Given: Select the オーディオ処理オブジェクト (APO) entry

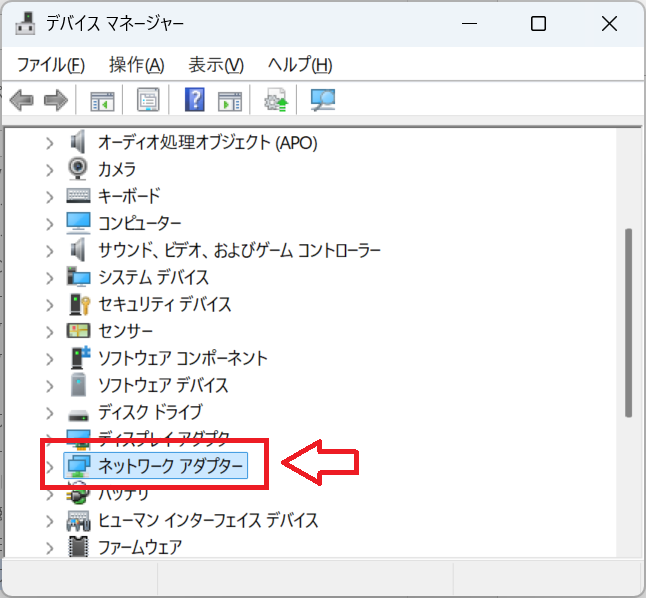Looking at the screenshot, I should click(x=208, y=143).
